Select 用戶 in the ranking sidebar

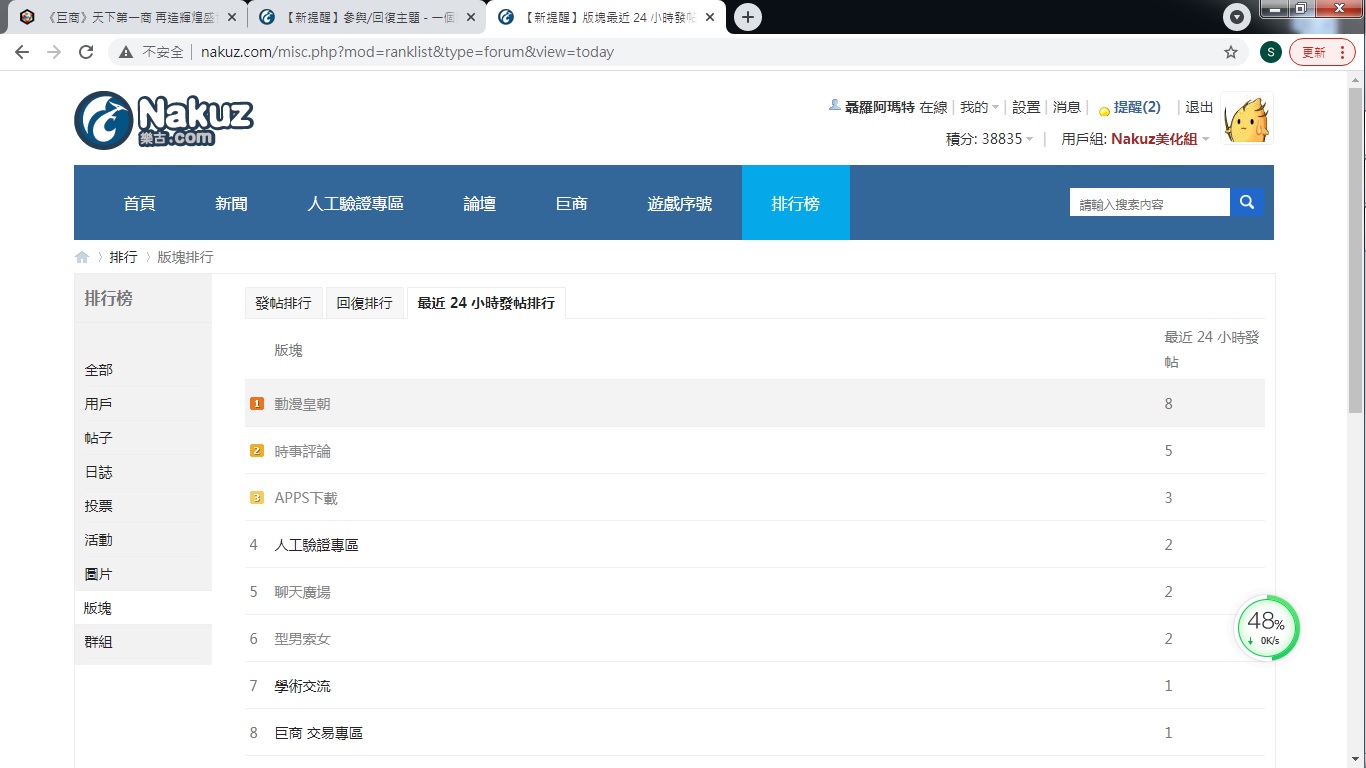coord(98,404)
